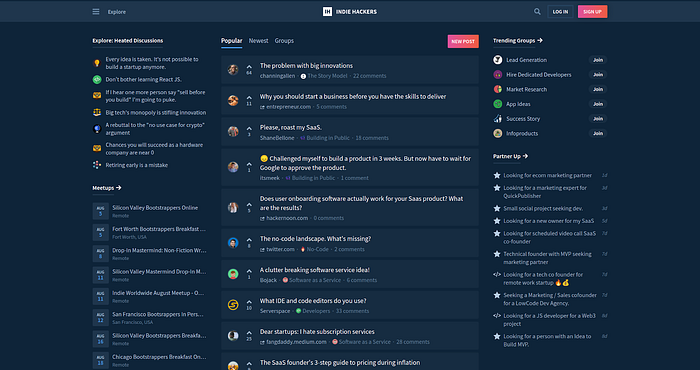Click Infoproducts group icon

point(497,133)
